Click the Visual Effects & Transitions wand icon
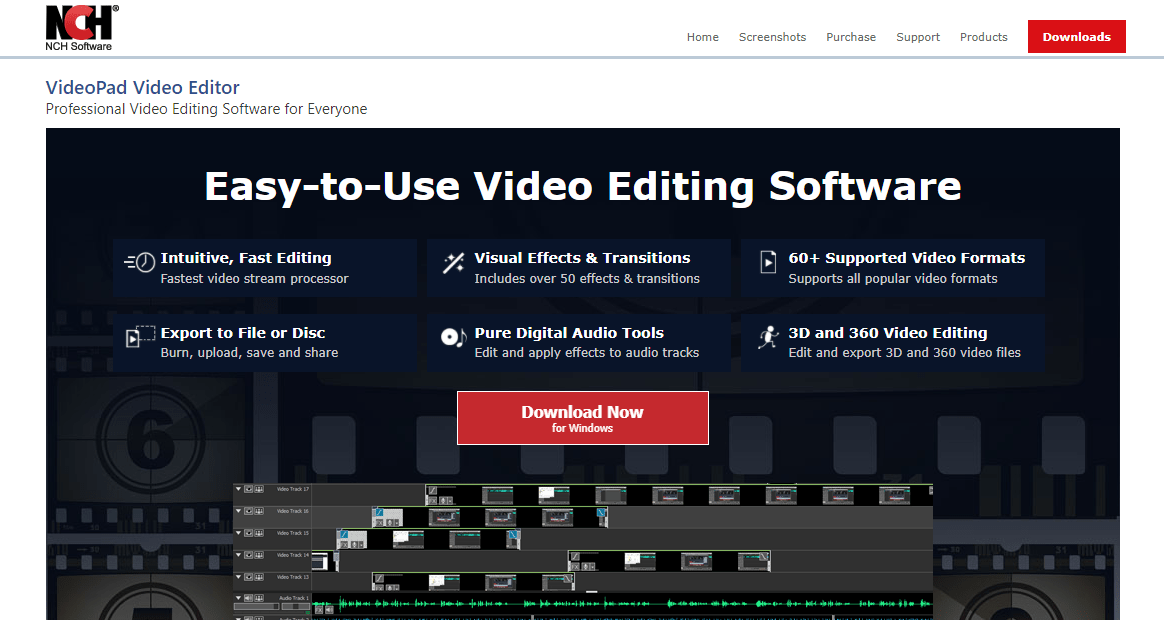 (x=454, y=263)
